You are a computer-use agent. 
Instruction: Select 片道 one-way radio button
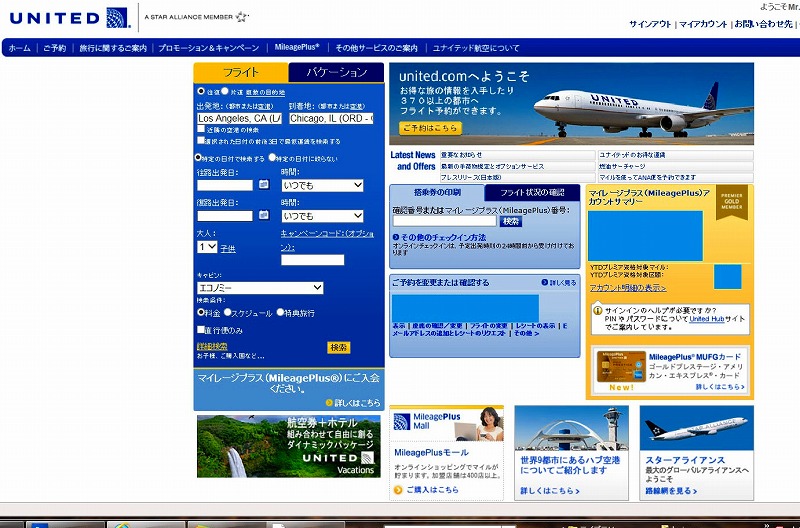tap(224, 91)
